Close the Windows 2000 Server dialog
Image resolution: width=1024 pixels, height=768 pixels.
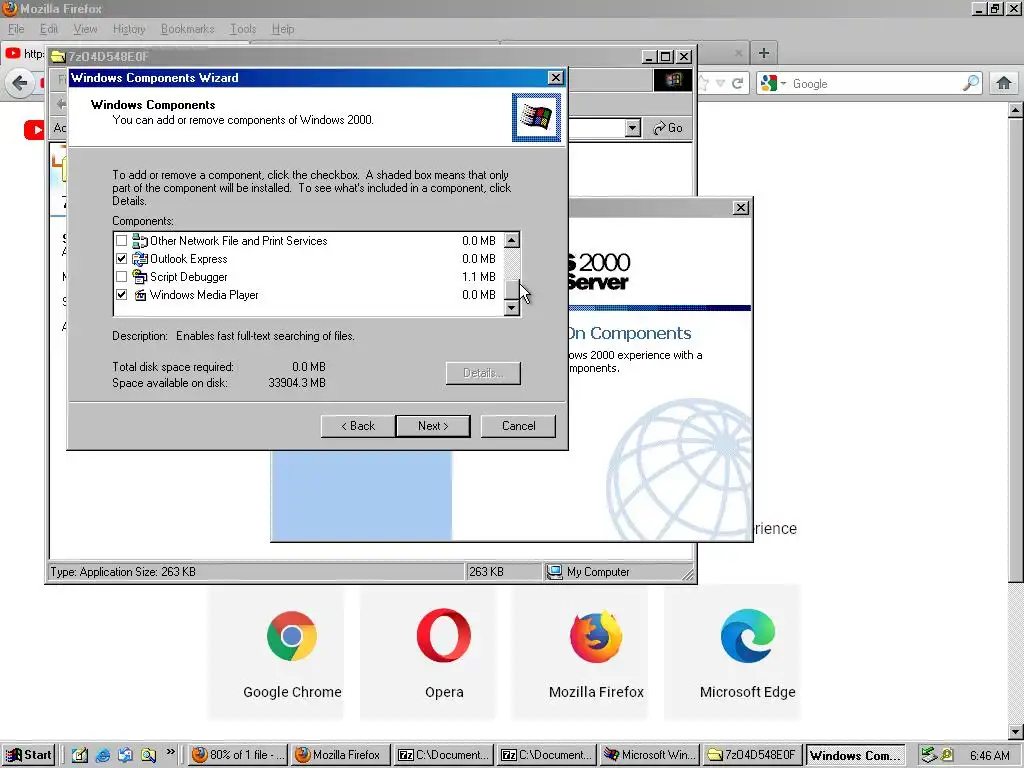pyautogui.click(x=741, y=208)
